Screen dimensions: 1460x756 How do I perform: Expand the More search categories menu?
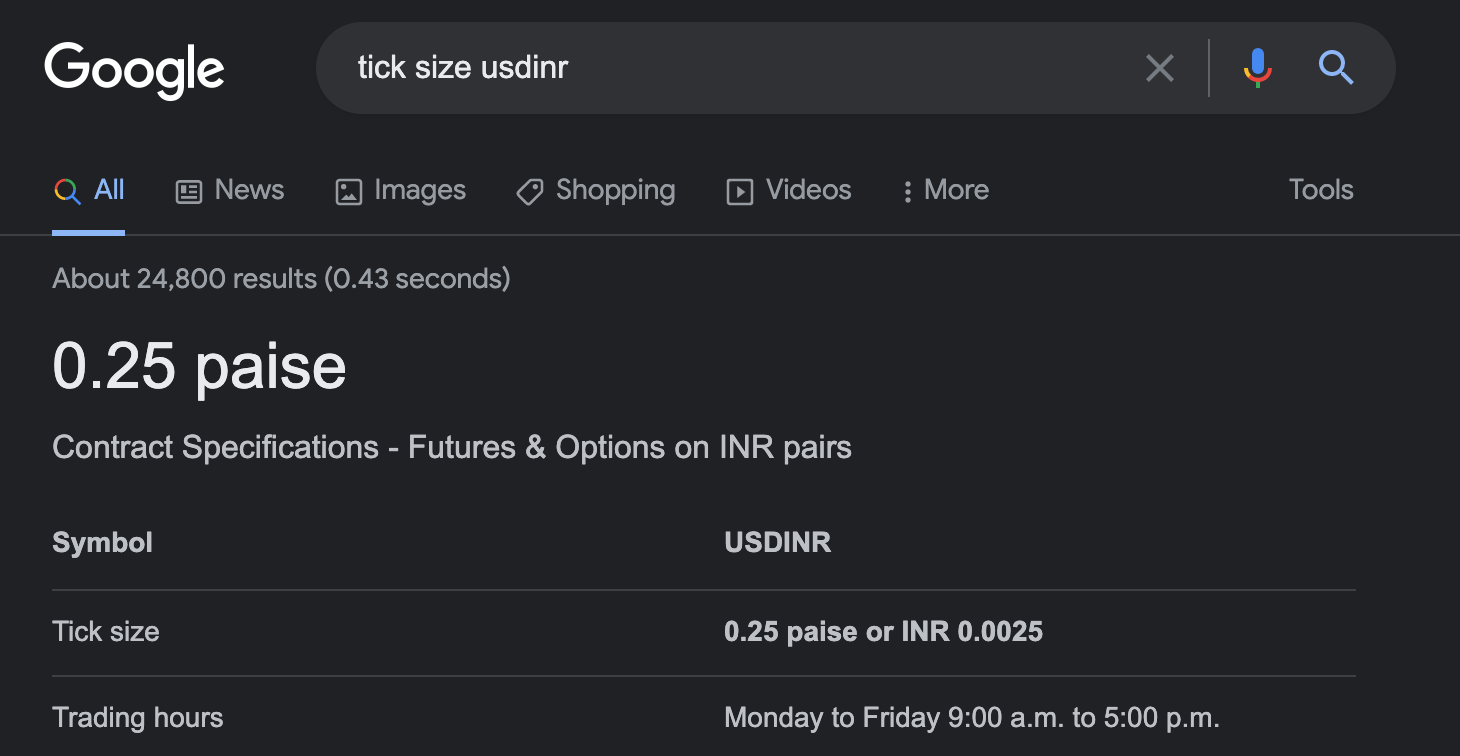[x=946, y=190]
